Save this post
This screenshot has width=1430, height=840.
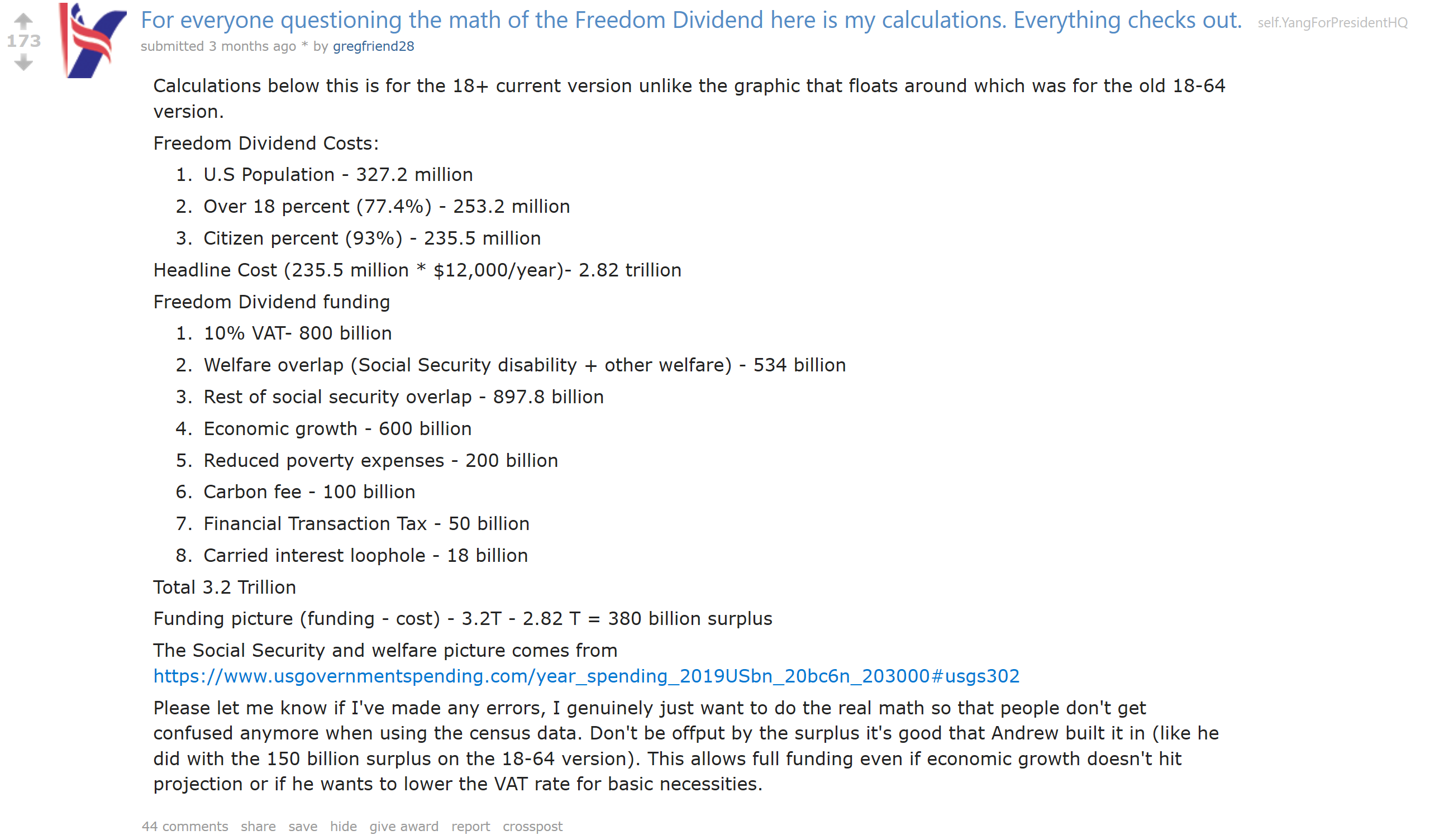303,827
